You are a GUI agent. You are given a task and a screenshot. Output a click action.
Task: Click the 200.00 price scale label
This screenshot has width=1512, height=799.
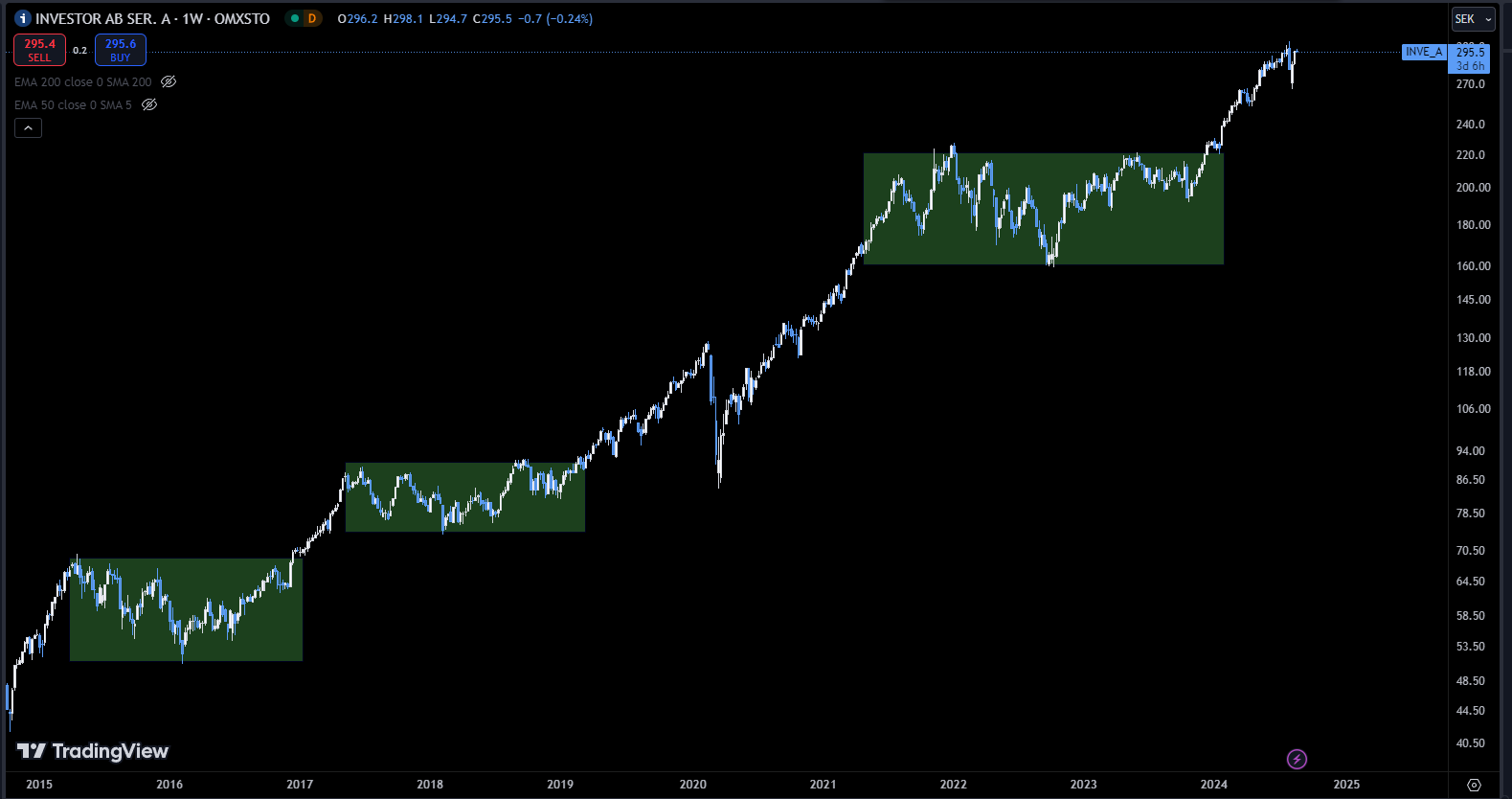tap(1474, 188)
